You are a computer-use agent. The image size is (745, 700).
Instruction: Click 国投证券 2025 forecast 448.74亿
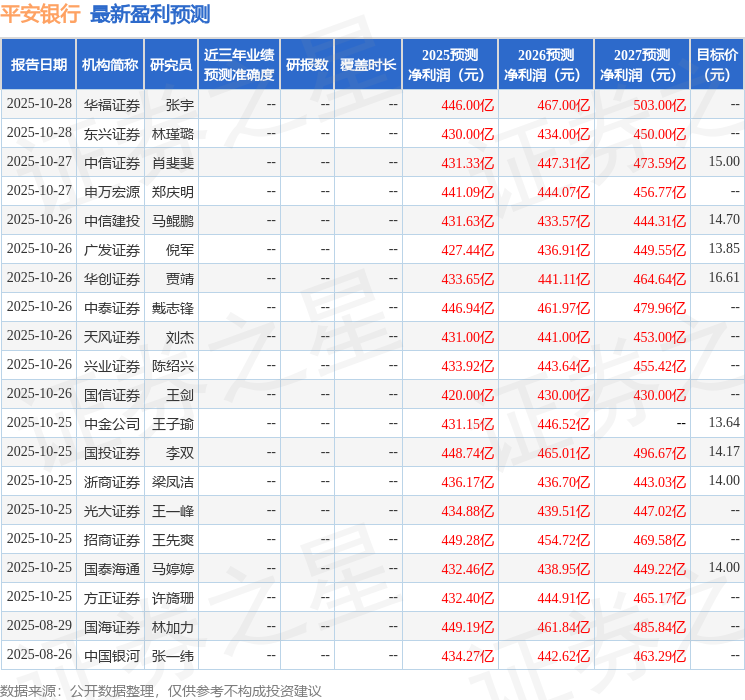(468, 453)
